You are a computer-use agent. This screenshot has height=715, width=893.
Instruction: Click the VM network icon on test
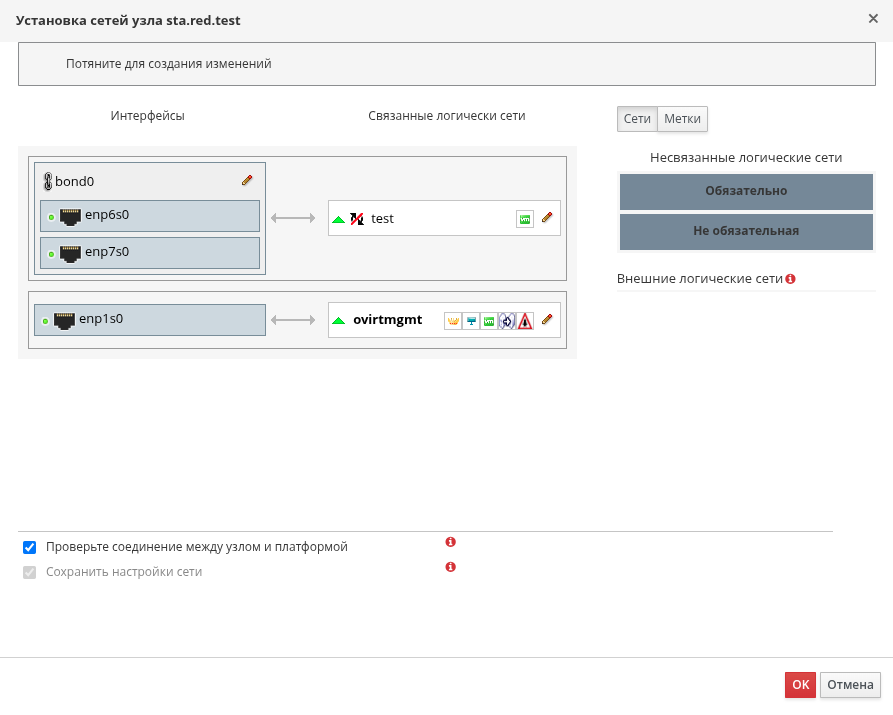(525, 219)
